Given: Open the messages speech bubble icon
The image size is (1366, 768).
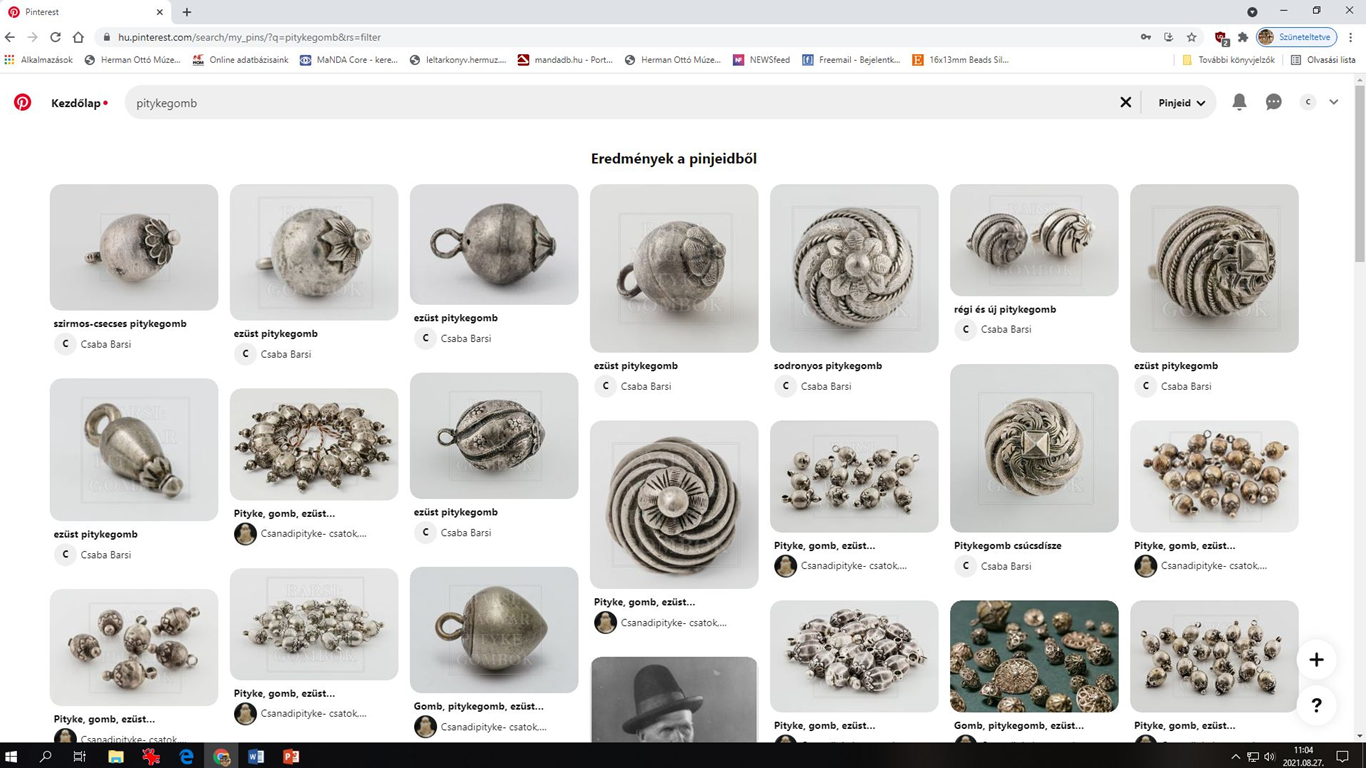Looking at the screenshot, I should (x=1273, y=102).
